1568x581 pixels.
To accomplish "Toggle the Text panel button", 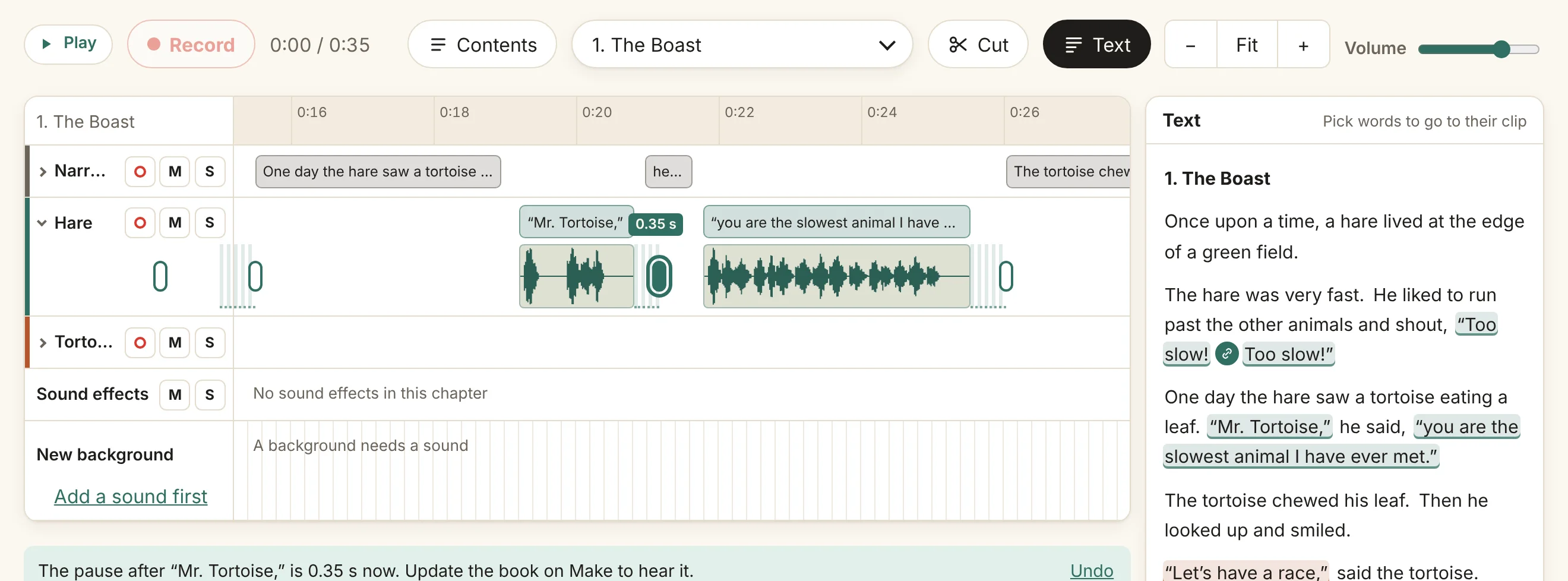I will 1096,44.
